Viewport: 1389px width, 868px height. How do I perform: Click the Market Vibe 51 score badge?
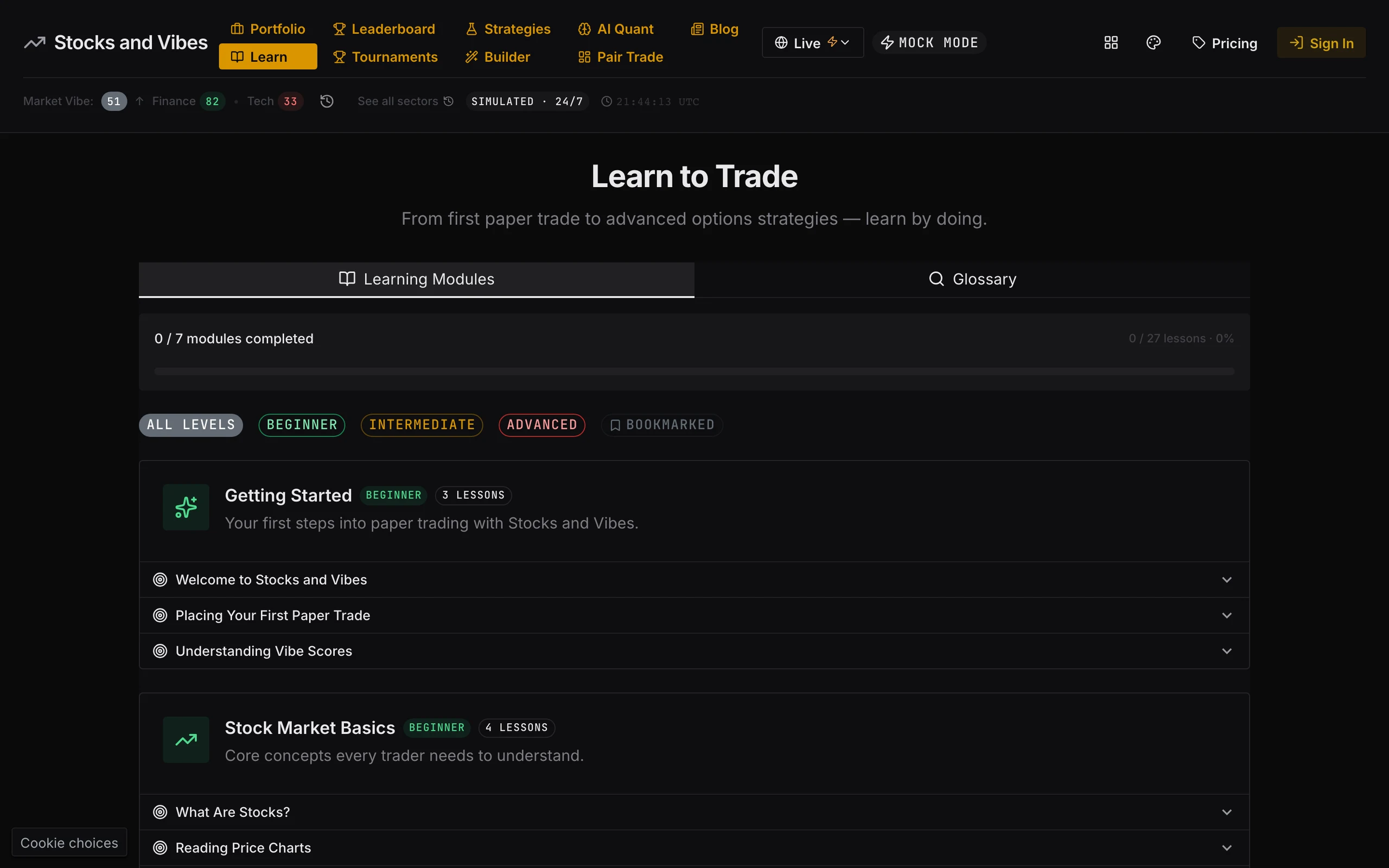tap(113, 101)
